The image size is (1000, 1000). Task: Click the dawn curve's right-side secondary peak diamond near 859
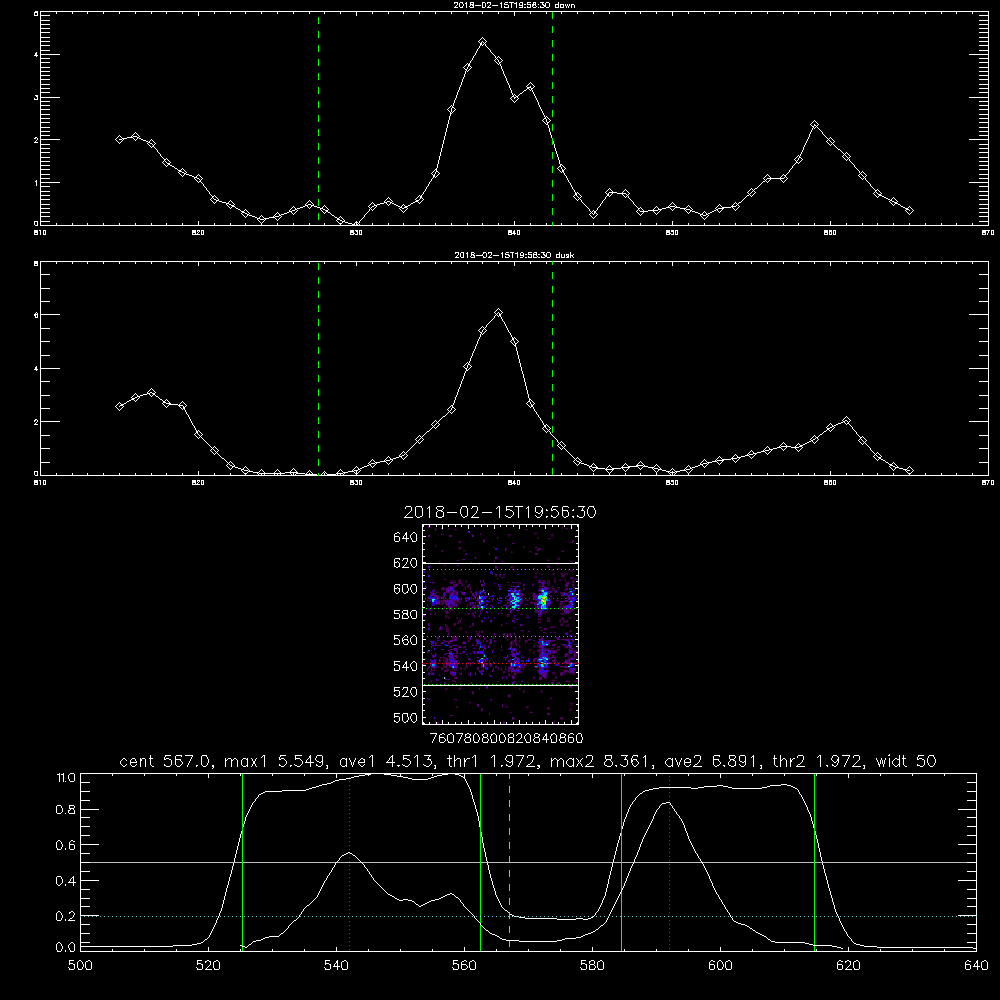click(814, 125)
